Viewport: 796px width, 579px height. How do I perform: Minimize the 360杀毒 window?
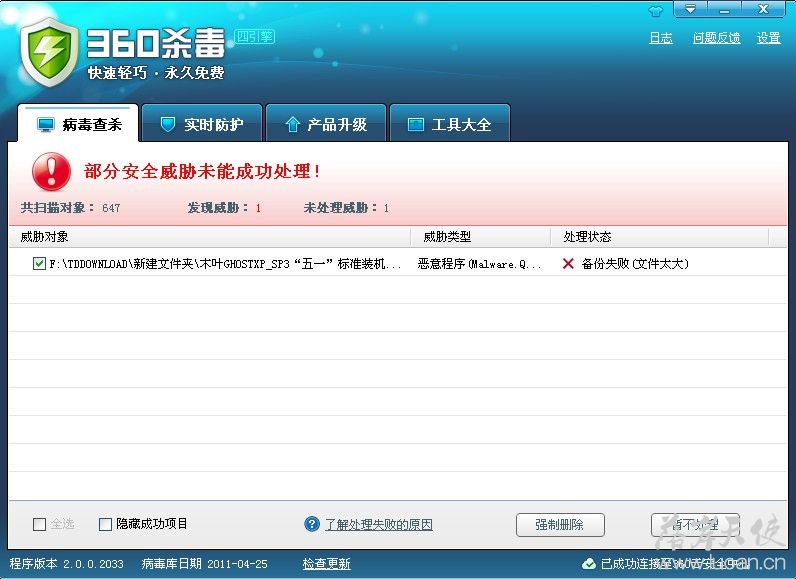(x=725, y=9)
